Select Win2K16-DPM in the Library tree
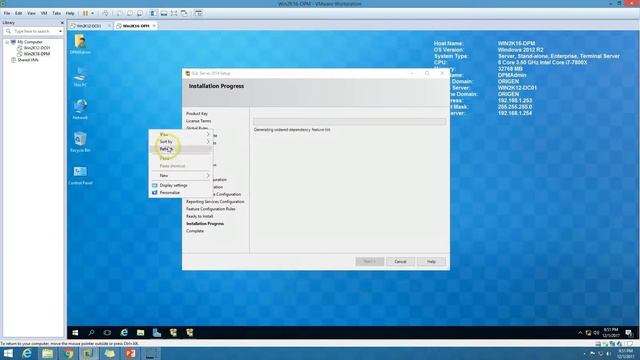The image size is (640, 360). (36, 54)
